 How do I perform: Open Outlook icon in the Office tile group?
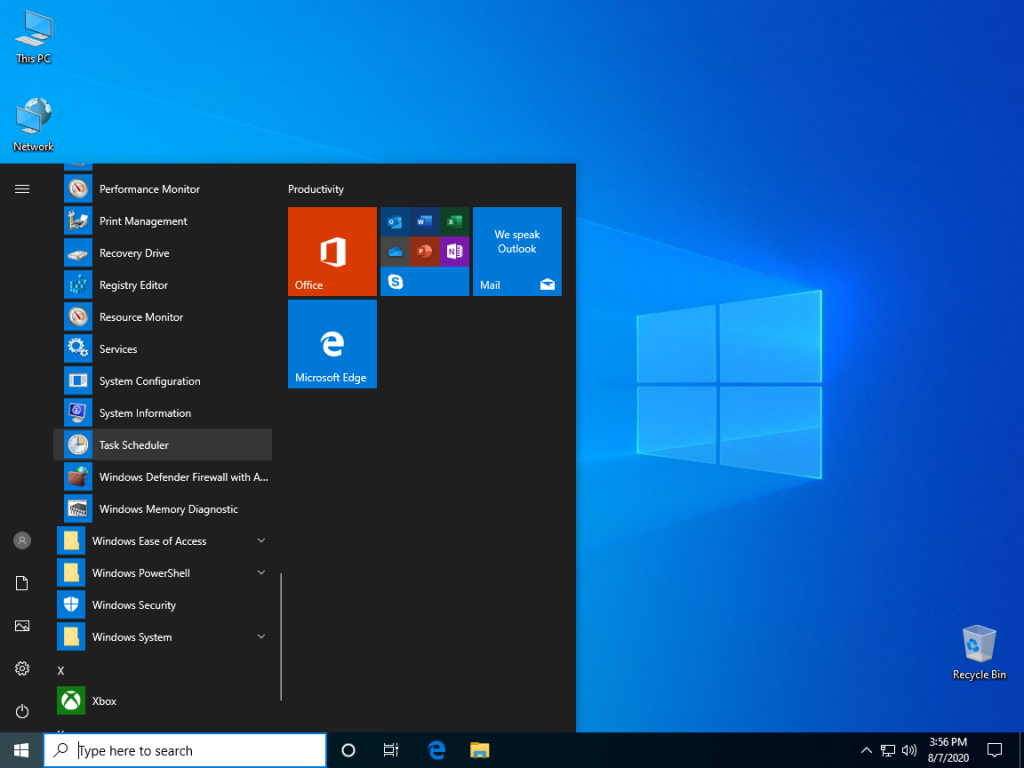click(395, 222)
